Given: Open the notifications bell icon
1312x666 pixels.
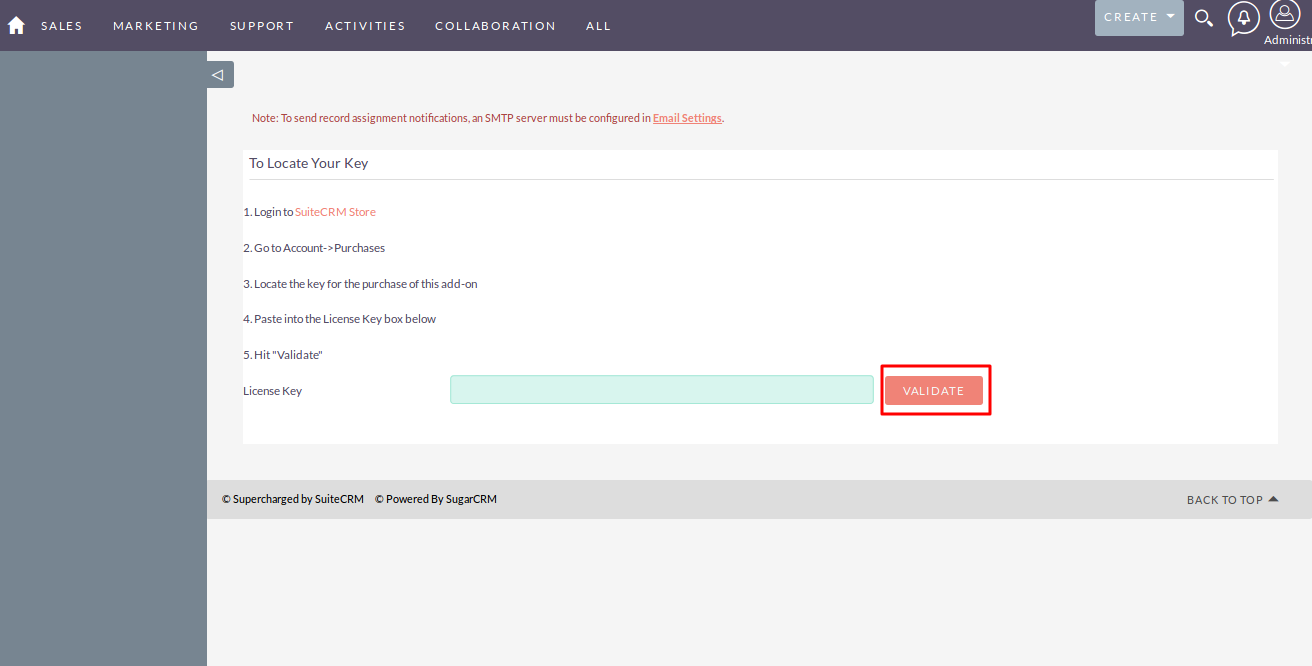Looking at the screenshot, I should [x=1243, y=18].
